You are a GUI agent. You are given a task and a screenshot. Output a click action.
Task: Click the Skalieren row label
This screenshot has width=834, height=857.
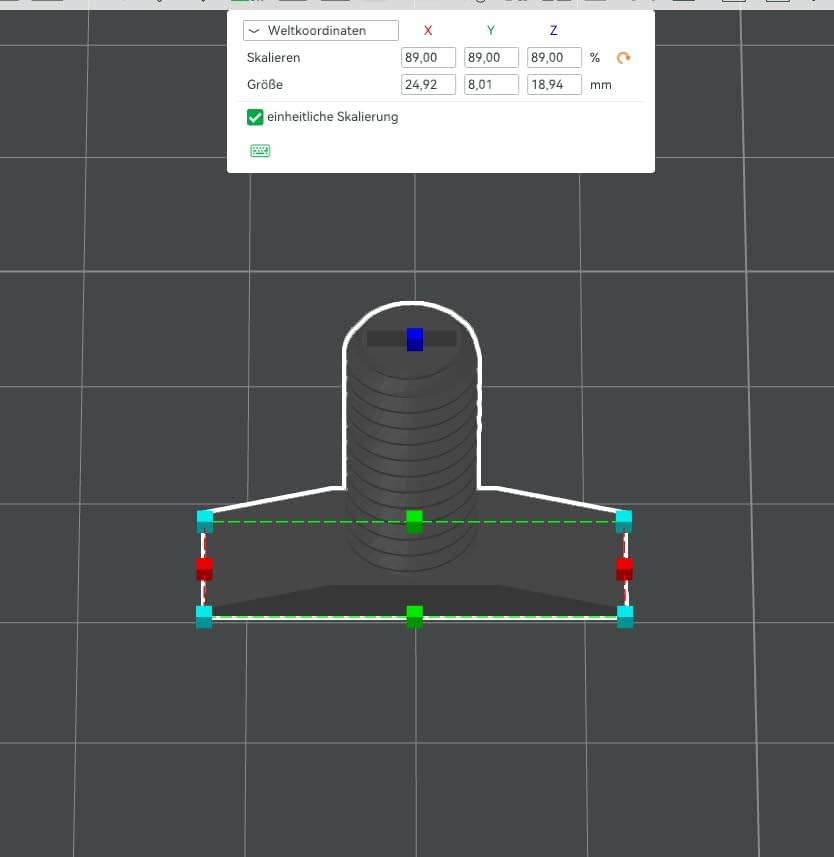click(273, 58)
